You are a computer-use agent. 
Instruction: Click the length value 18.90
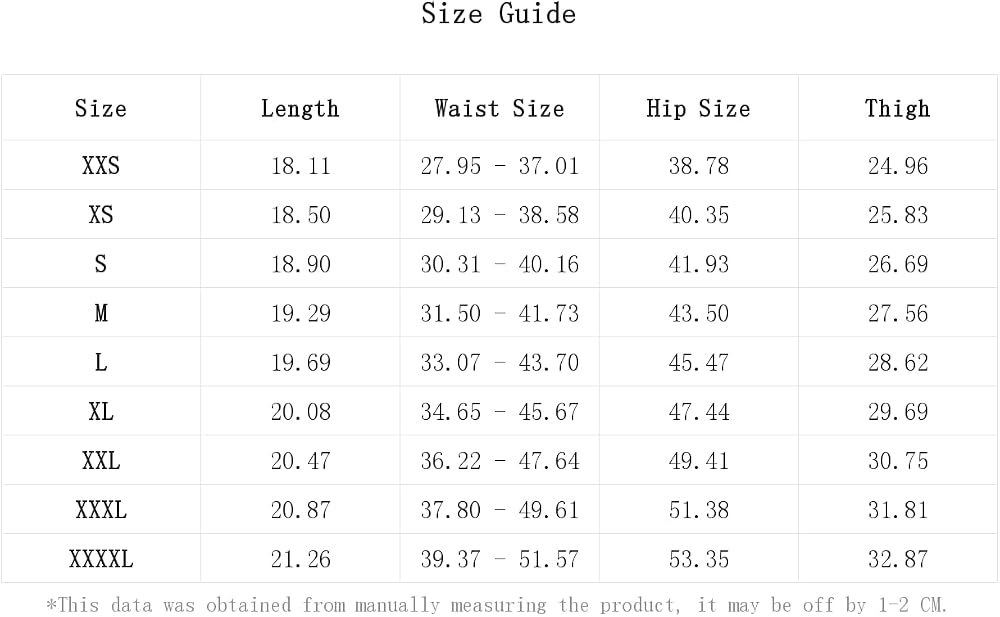tap(300, 264)
